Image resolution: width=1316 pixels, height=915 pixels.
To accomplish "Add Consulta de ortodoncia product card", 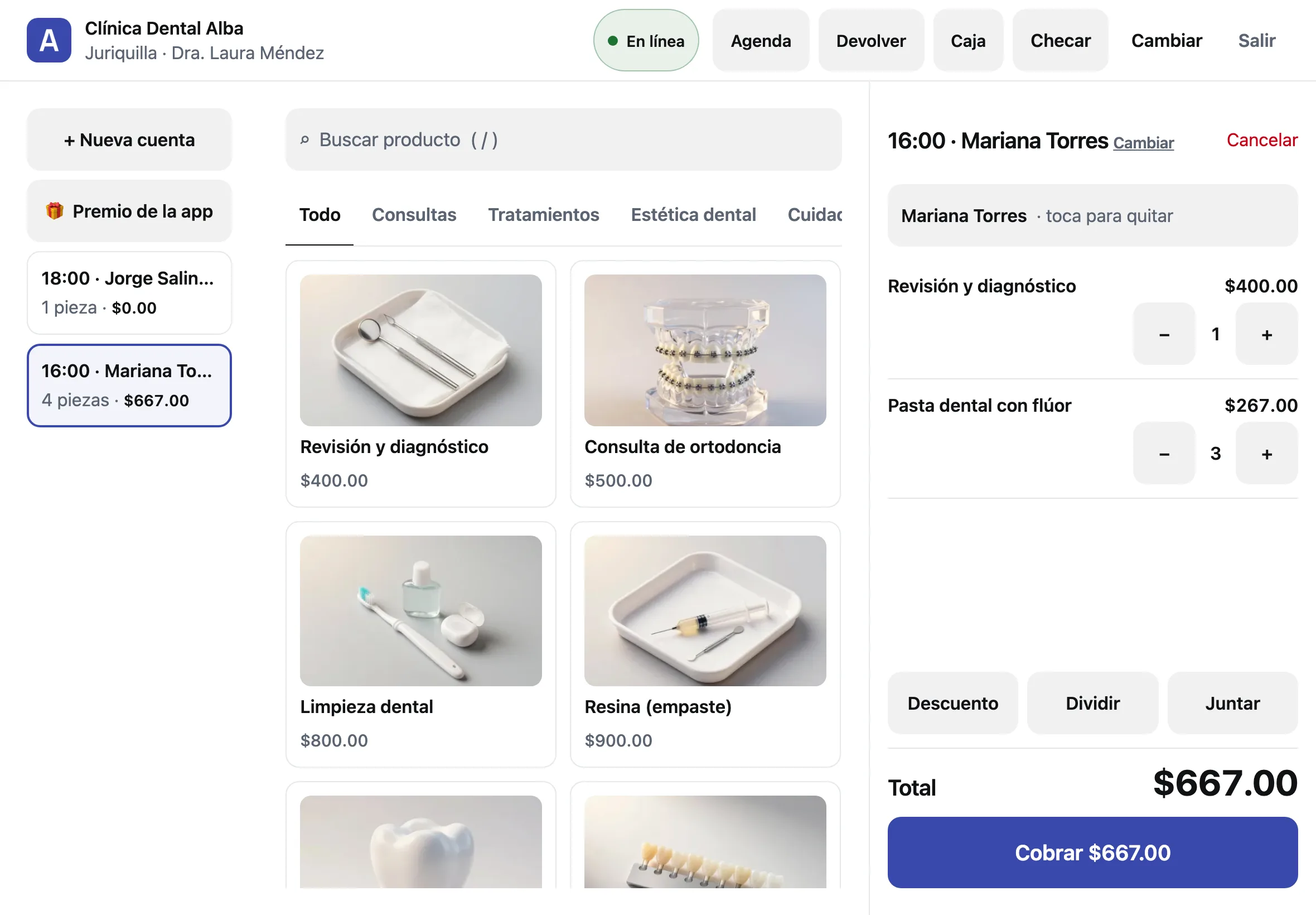I will 705,383.
